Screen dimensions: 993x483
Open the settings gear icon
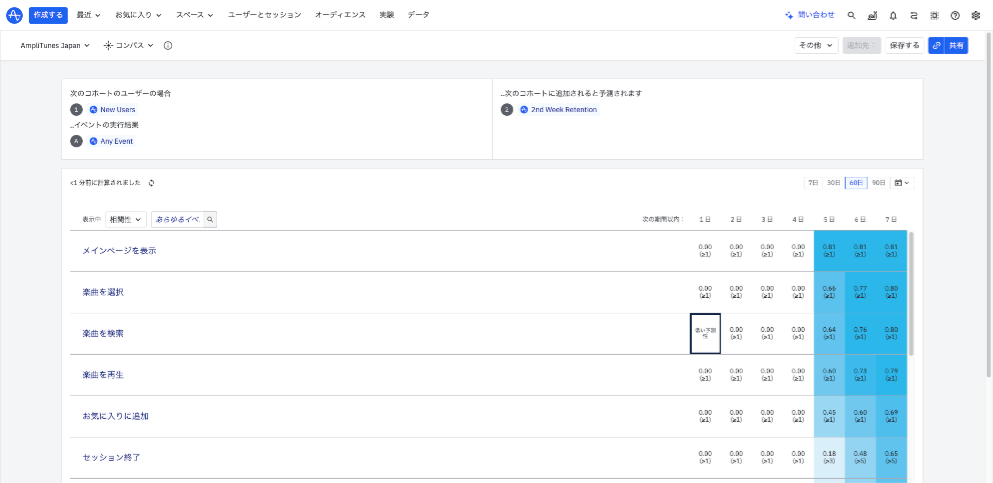(x=976, y=15)
